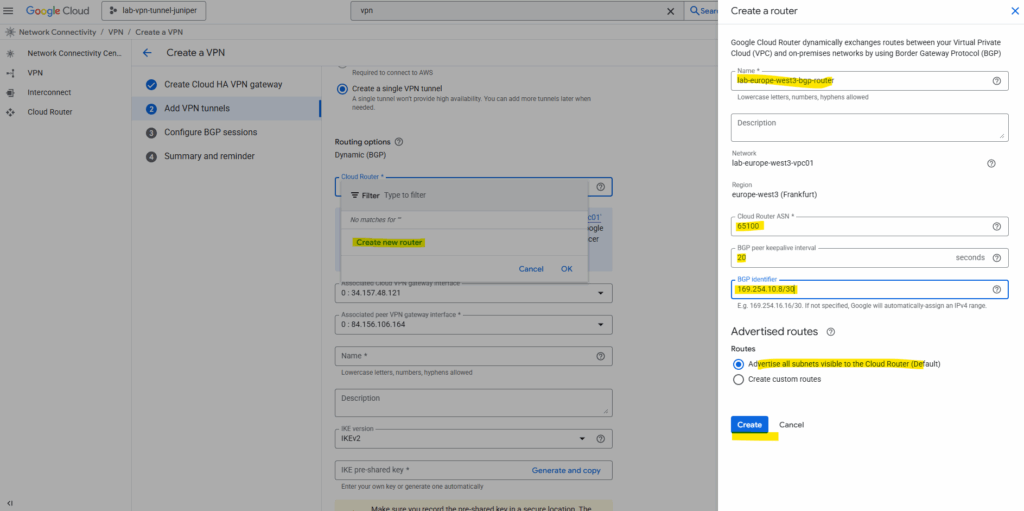
Task: Click help icon beside keepalive seconds
Action: point(996,257)
